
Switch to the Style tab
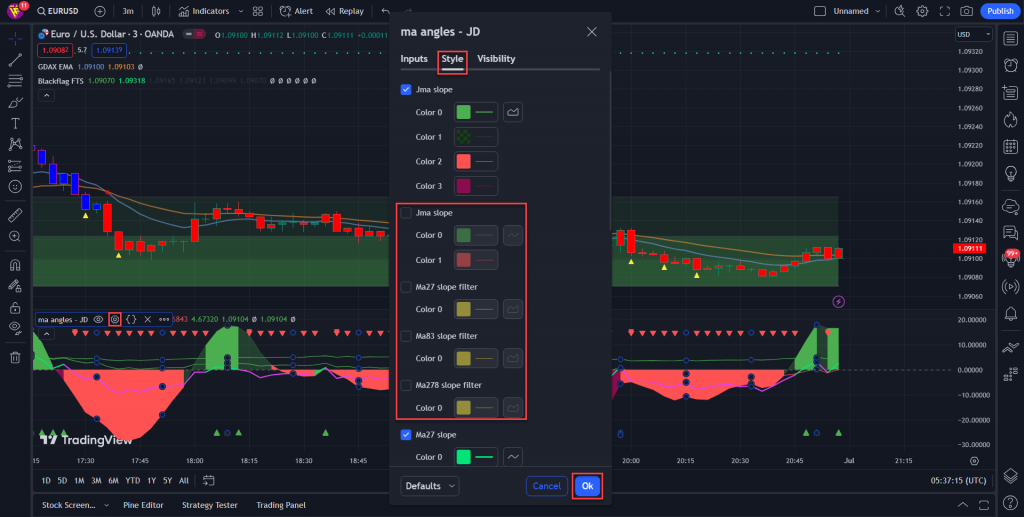coord(452,59)
